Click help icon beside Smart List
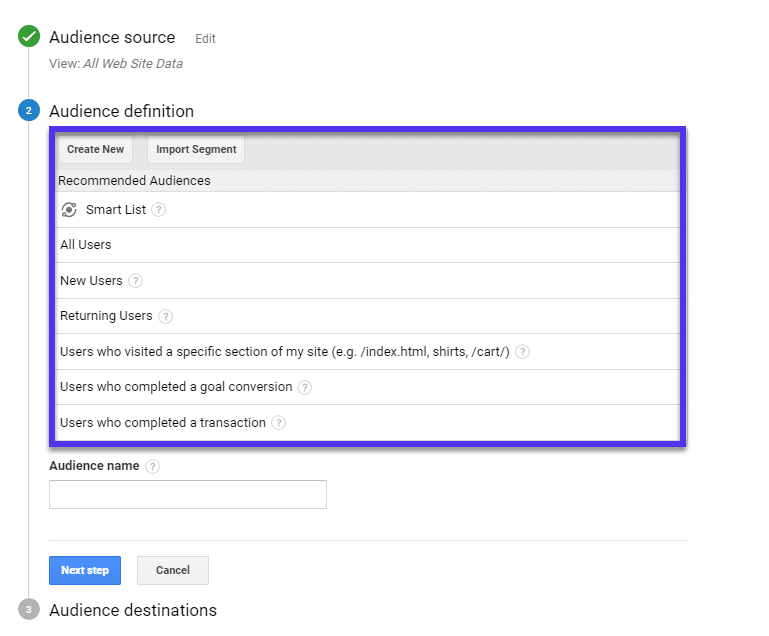This screenshot has width=769, height=636. pos(159,210)
